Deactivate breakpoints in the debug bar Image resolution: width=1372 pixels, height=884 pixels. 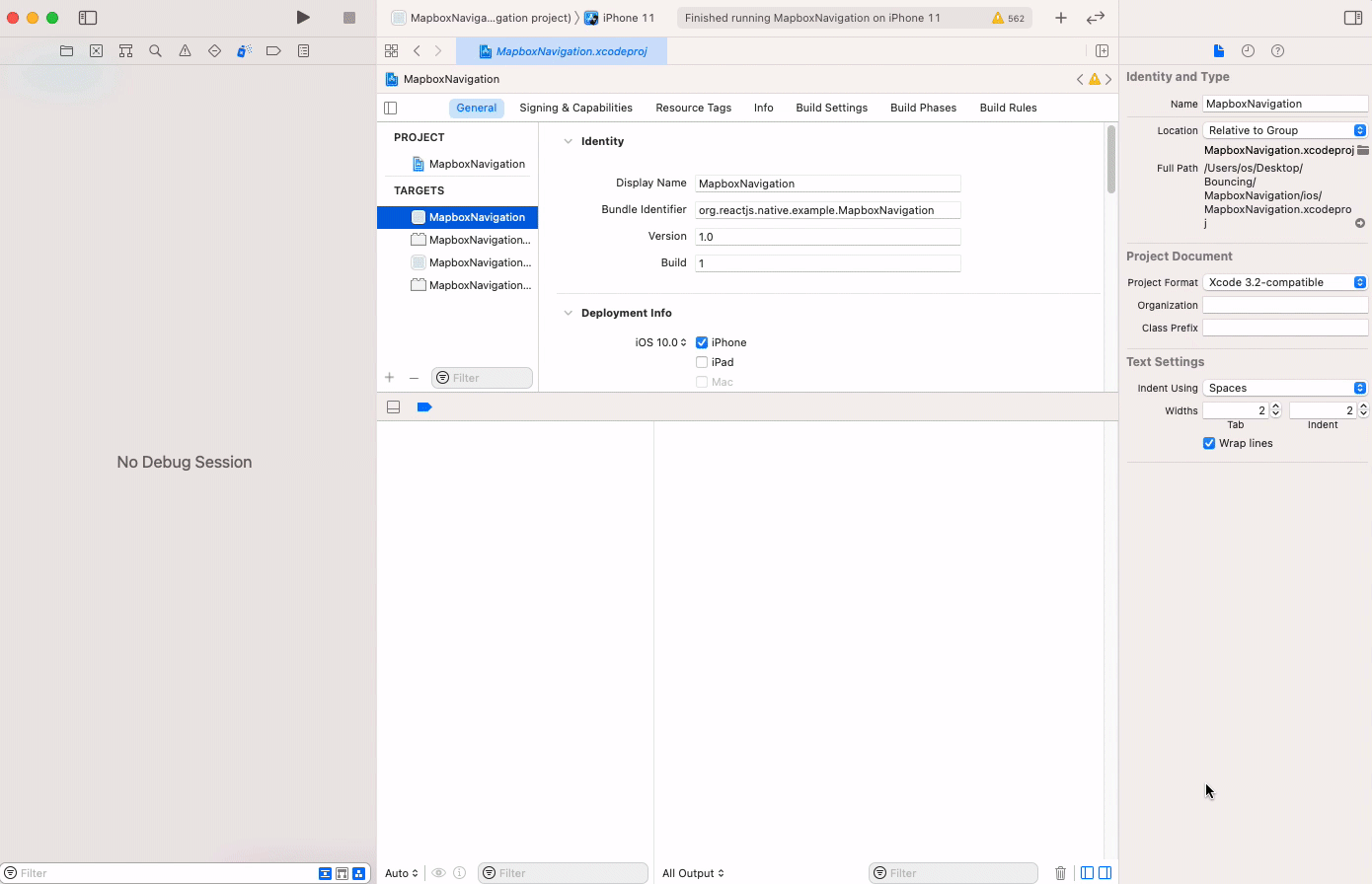coord(424,406)
